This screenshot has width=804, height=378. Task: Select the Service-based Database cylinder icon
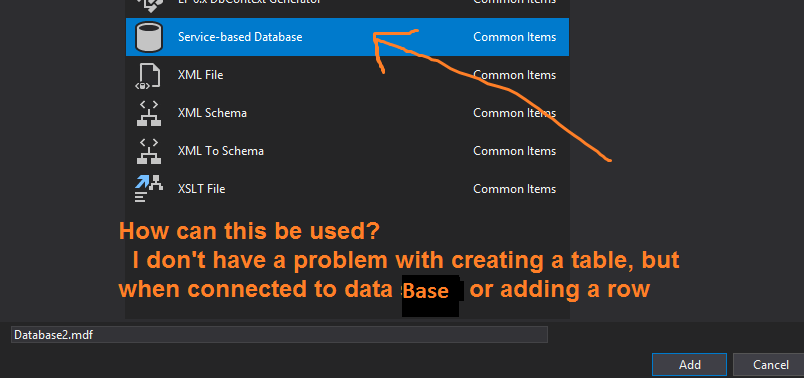149,37
